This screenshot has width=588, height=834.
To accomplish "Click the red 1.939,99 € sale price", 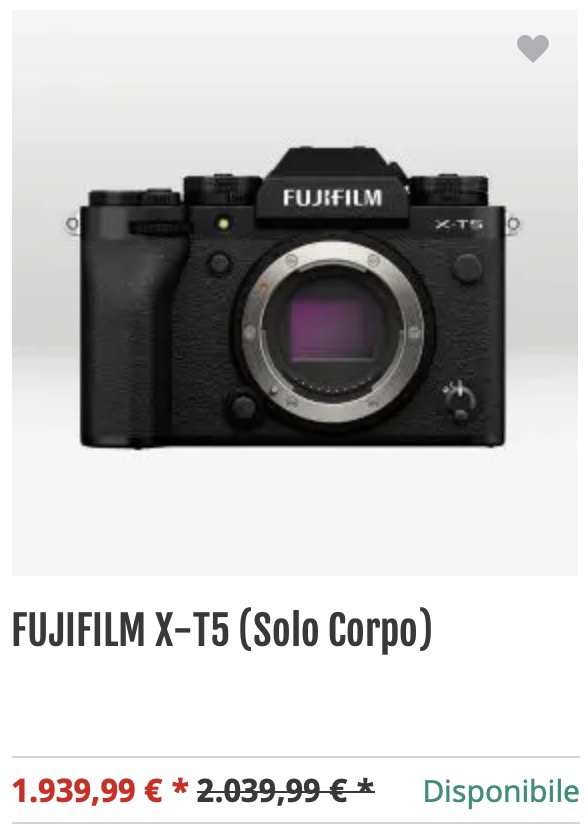I will (87, 790).
